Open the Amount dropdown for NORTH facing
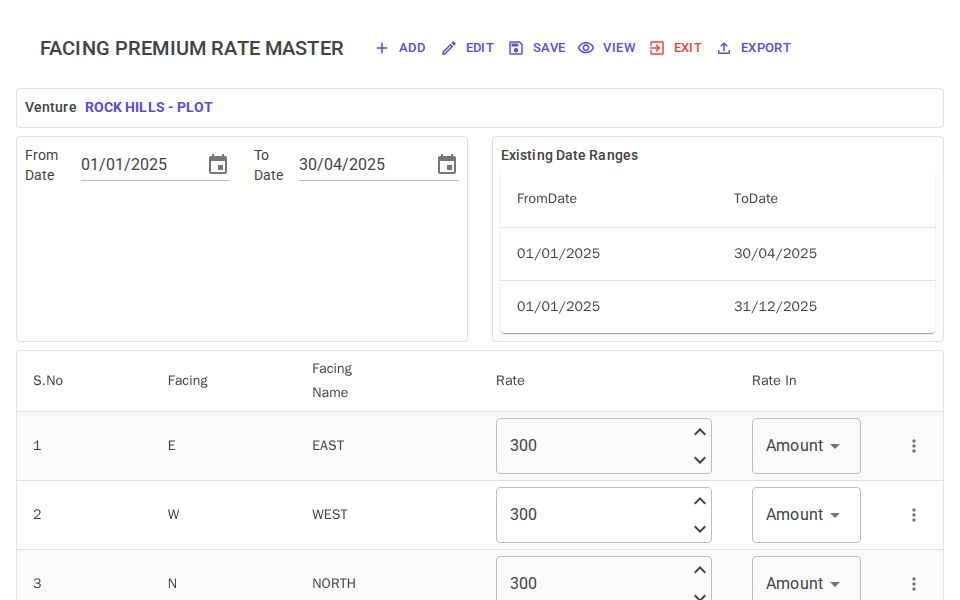Image resolution: width=960 pixels, height=600 pixels. [x=806, y=583]
